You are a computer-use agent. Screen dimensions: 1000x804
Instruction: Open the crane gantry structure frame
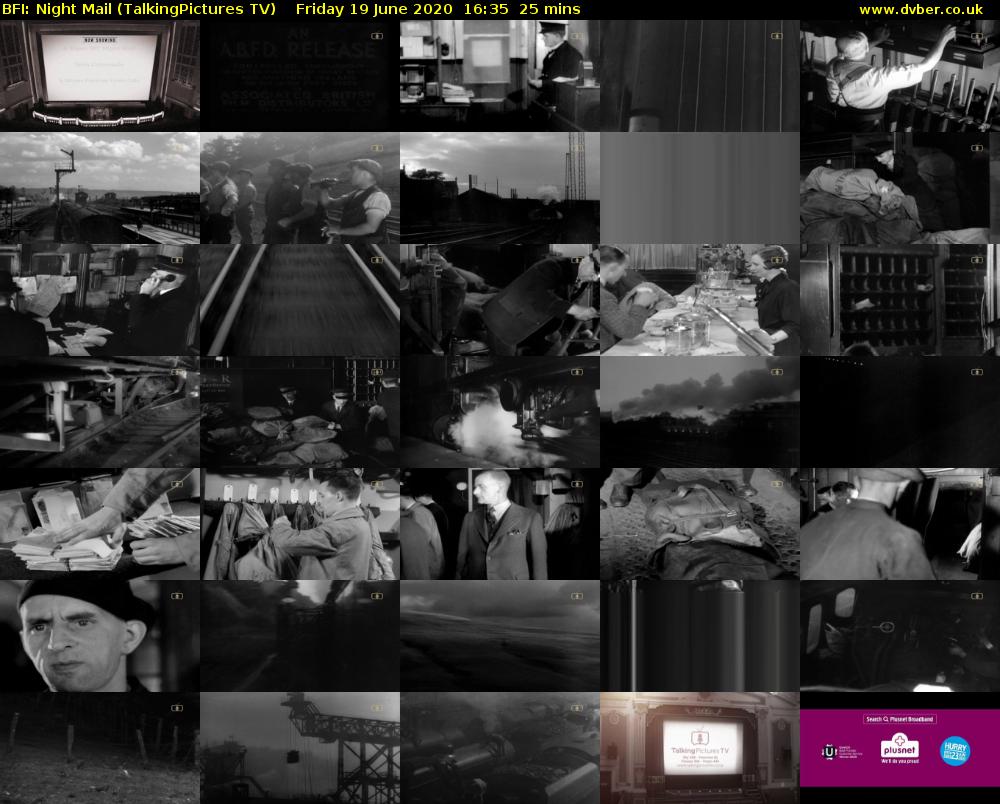tap(300, 748)
